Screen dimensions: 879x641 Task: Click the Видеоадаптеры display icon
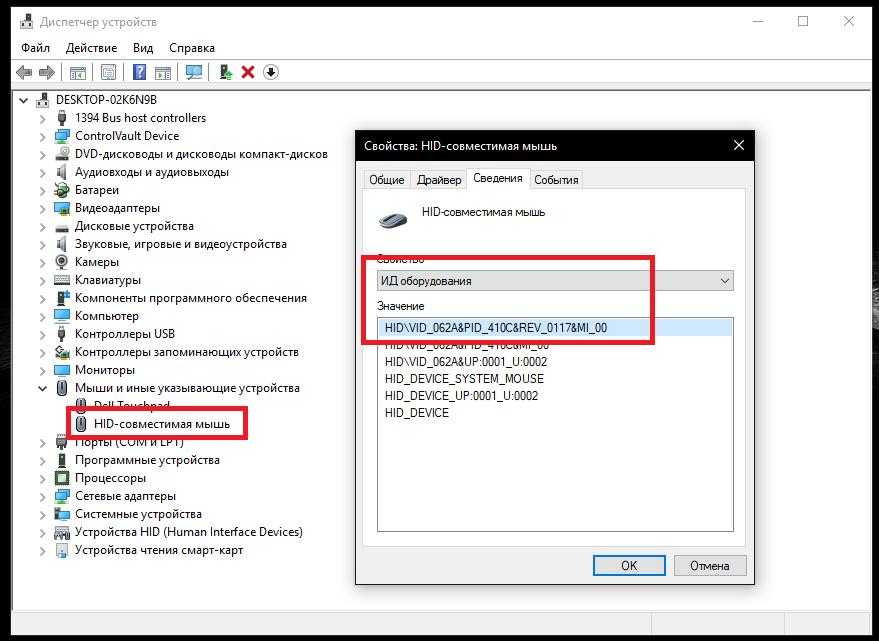point(62,208)
